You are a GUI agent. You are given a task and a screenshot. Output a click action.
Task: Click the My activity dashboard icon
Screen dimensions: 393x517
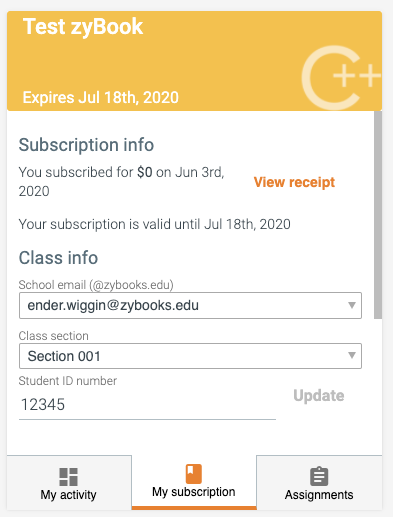coord(68,477)
